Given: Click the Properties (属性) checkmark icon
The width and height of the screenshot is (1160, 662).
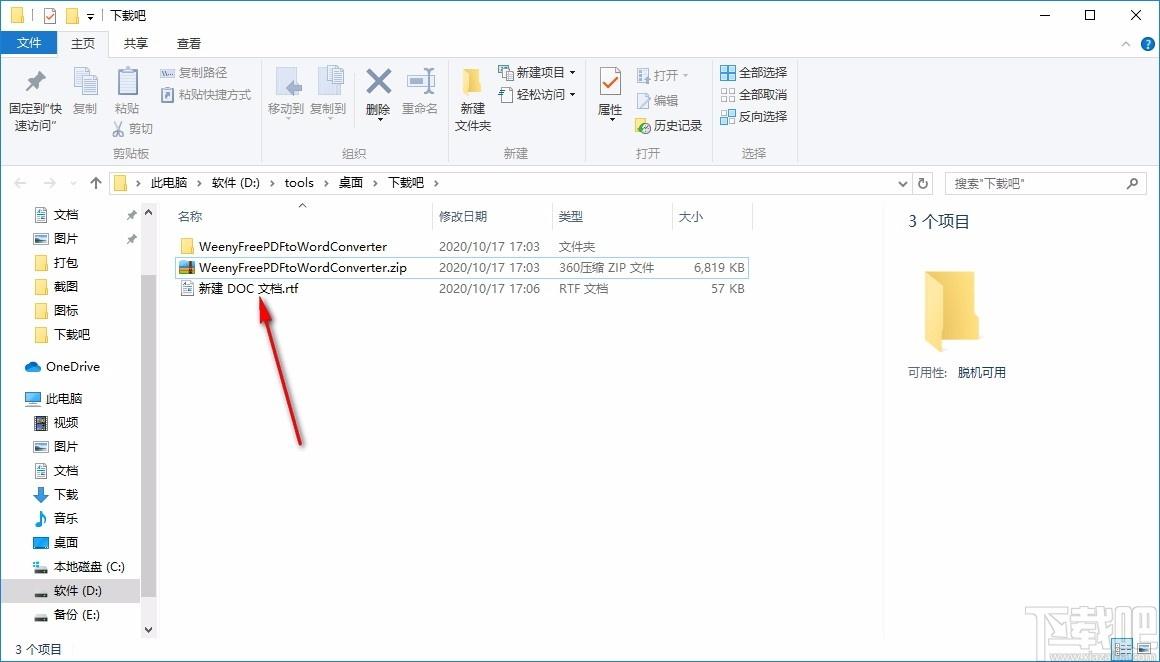Looking at the screenshot, I should [x=610, y=81].
